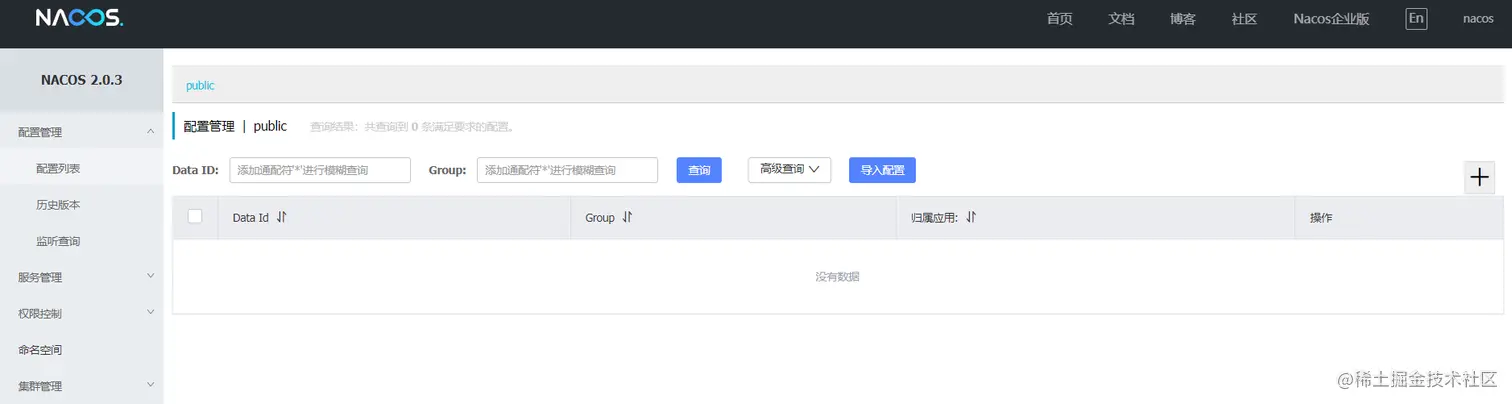Image resolution: width=1512 pixels, height=404 pixels.
Task: Click the 导入配置 button
Action: point(882,170)
